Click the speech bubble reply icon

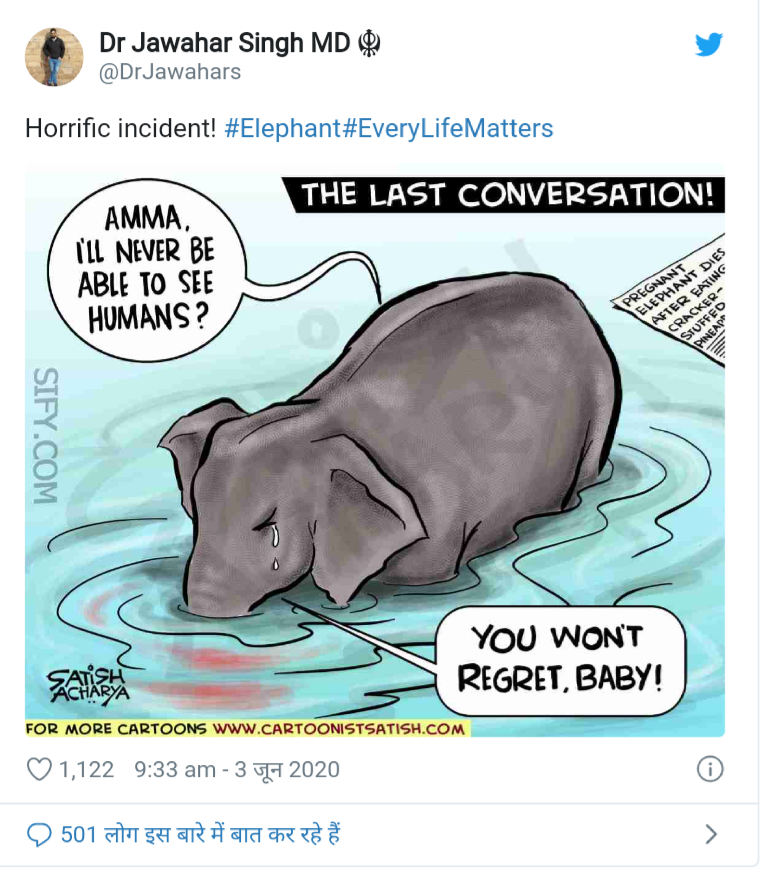(39, 835)
